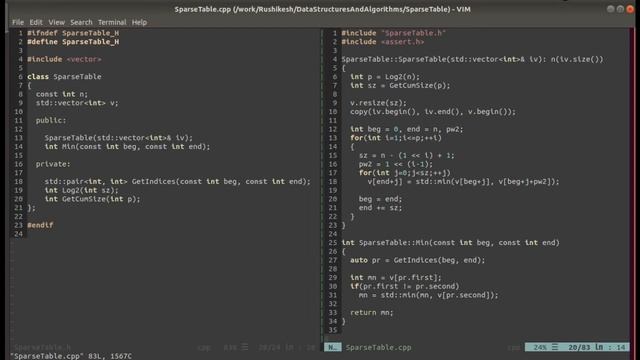The image size is (640, 360).
Task: Click the 20/83 line counter in status line
Action: click(x=579, y=347)
